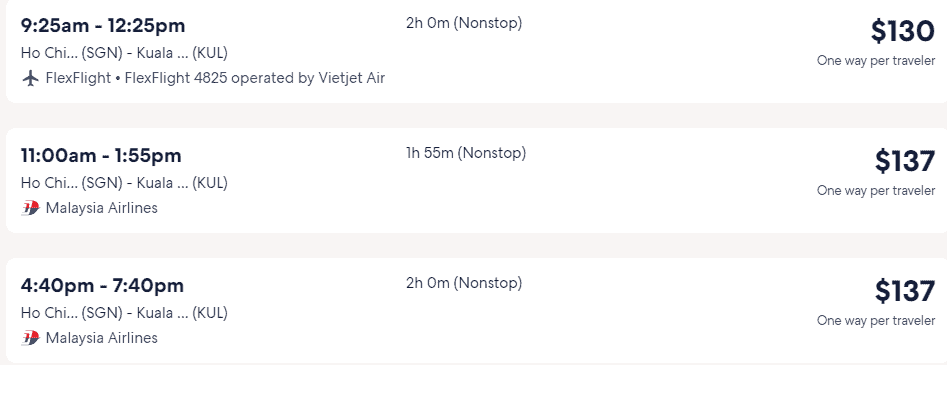
Task: Click the FlexFlight airplane icon
Action: click(30, 79)
